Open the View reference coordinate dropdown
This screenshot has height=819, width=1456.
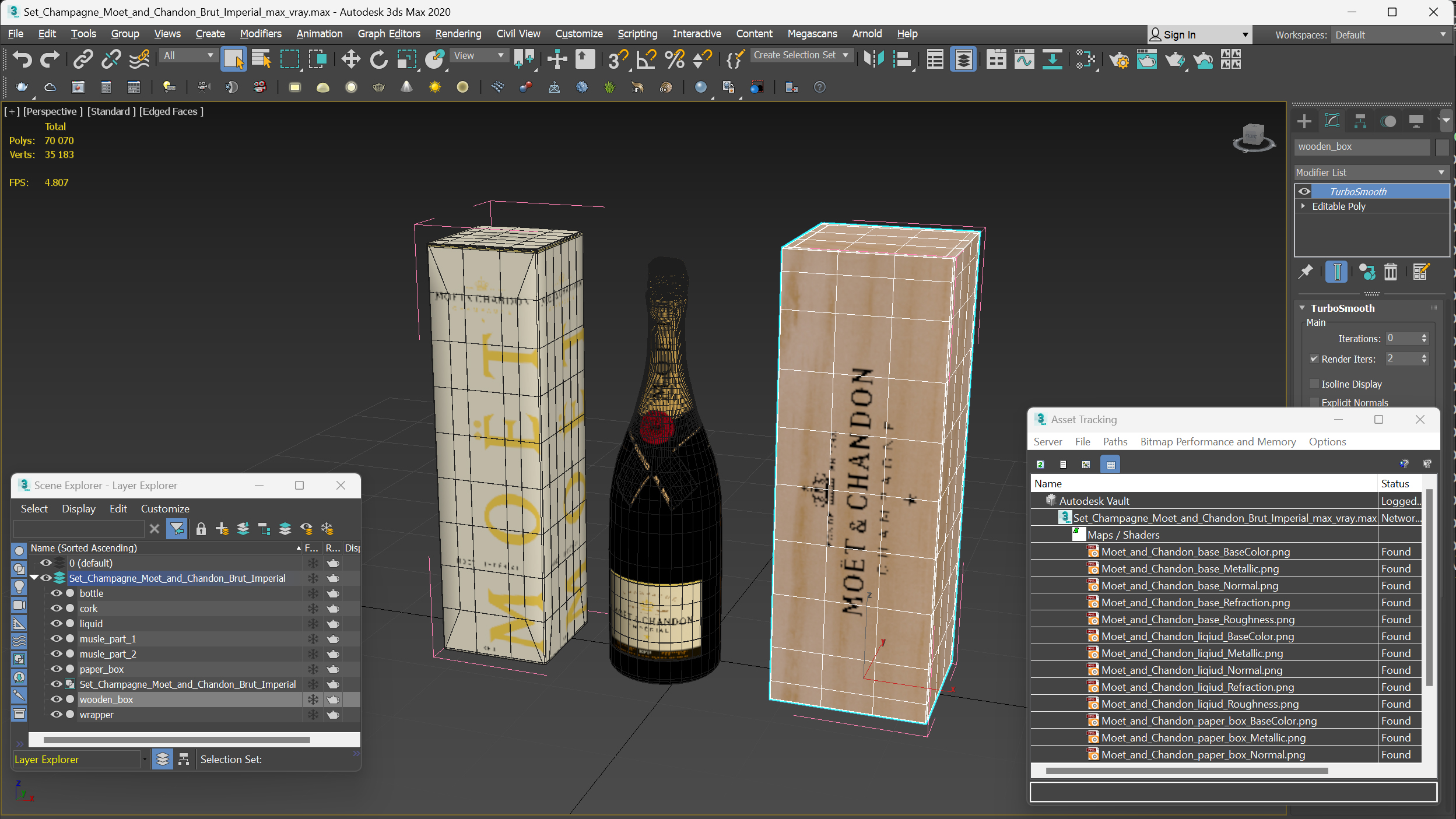pyautogui.click(x=479, y=55)
